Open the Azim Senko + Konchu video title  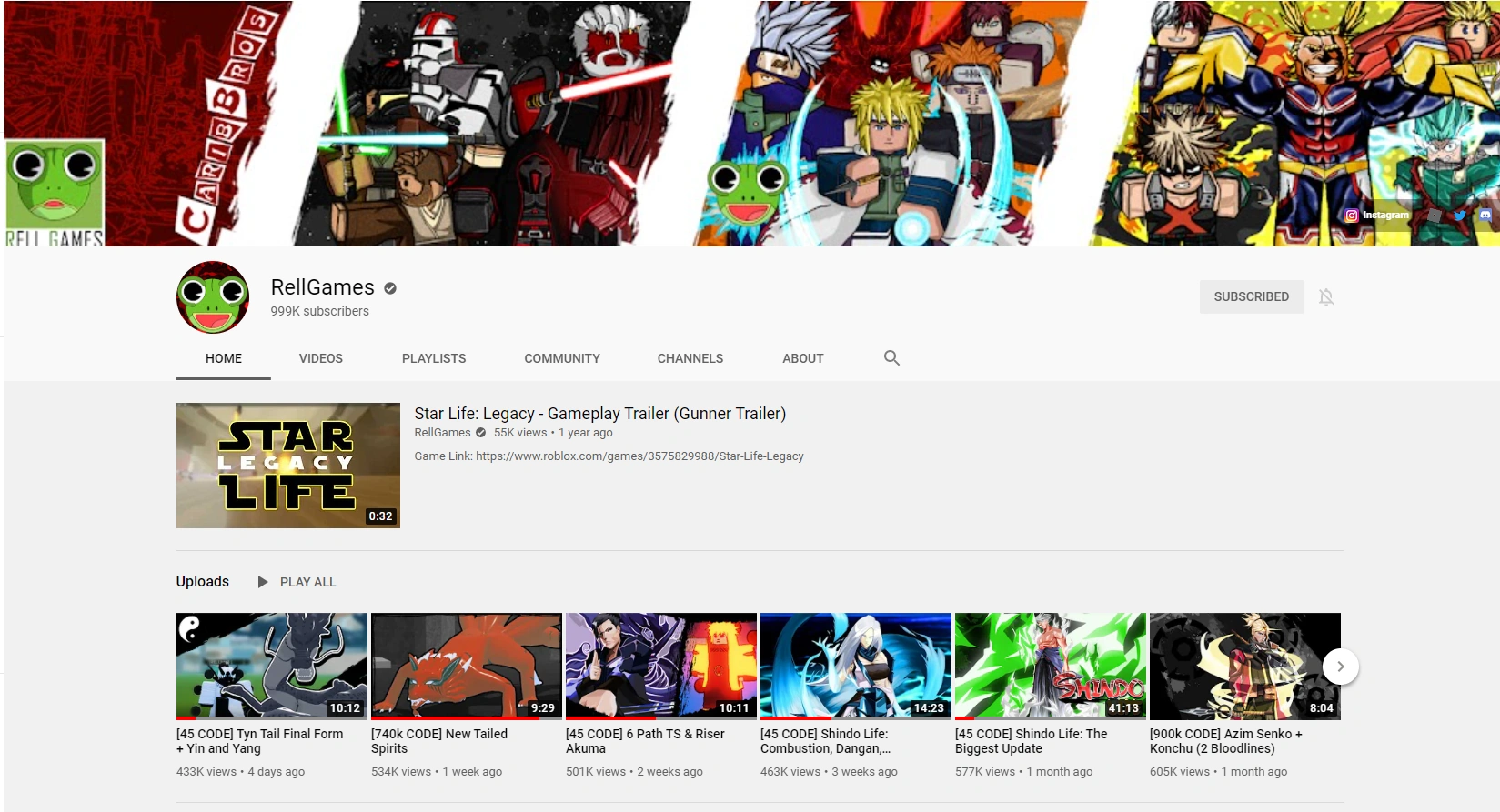tap(1226, 741)
